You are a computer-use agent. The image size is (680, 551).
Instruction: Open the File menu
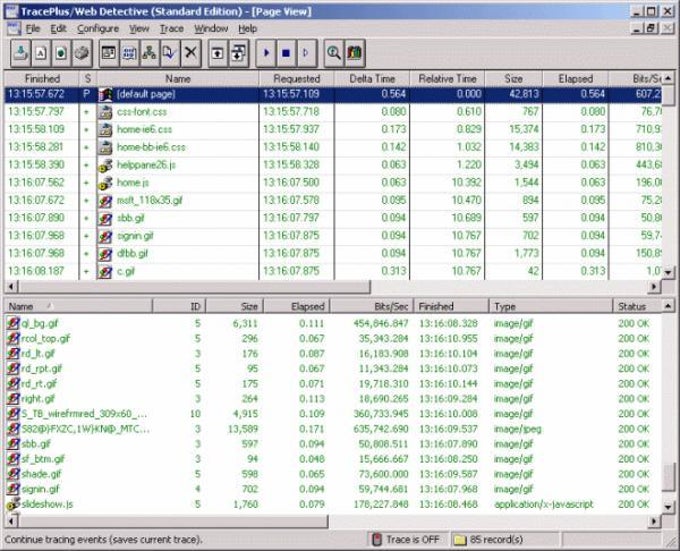(33, 29)
